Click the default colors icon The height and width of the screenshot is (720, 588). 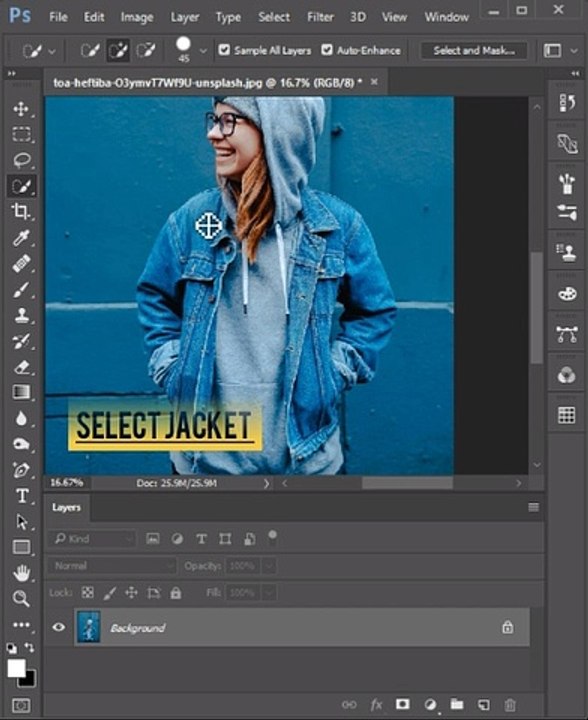click(x=11, y=648)
